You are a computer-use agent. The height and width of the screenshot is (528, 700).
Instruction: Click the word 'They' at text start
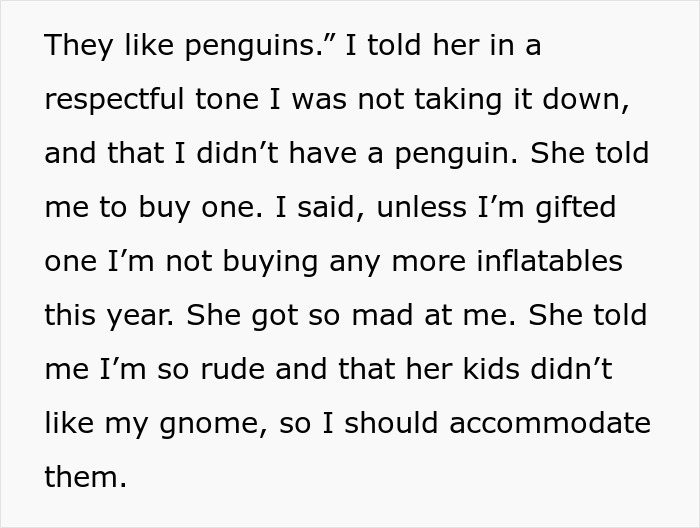pyautogui.click(x=79, y=46)
